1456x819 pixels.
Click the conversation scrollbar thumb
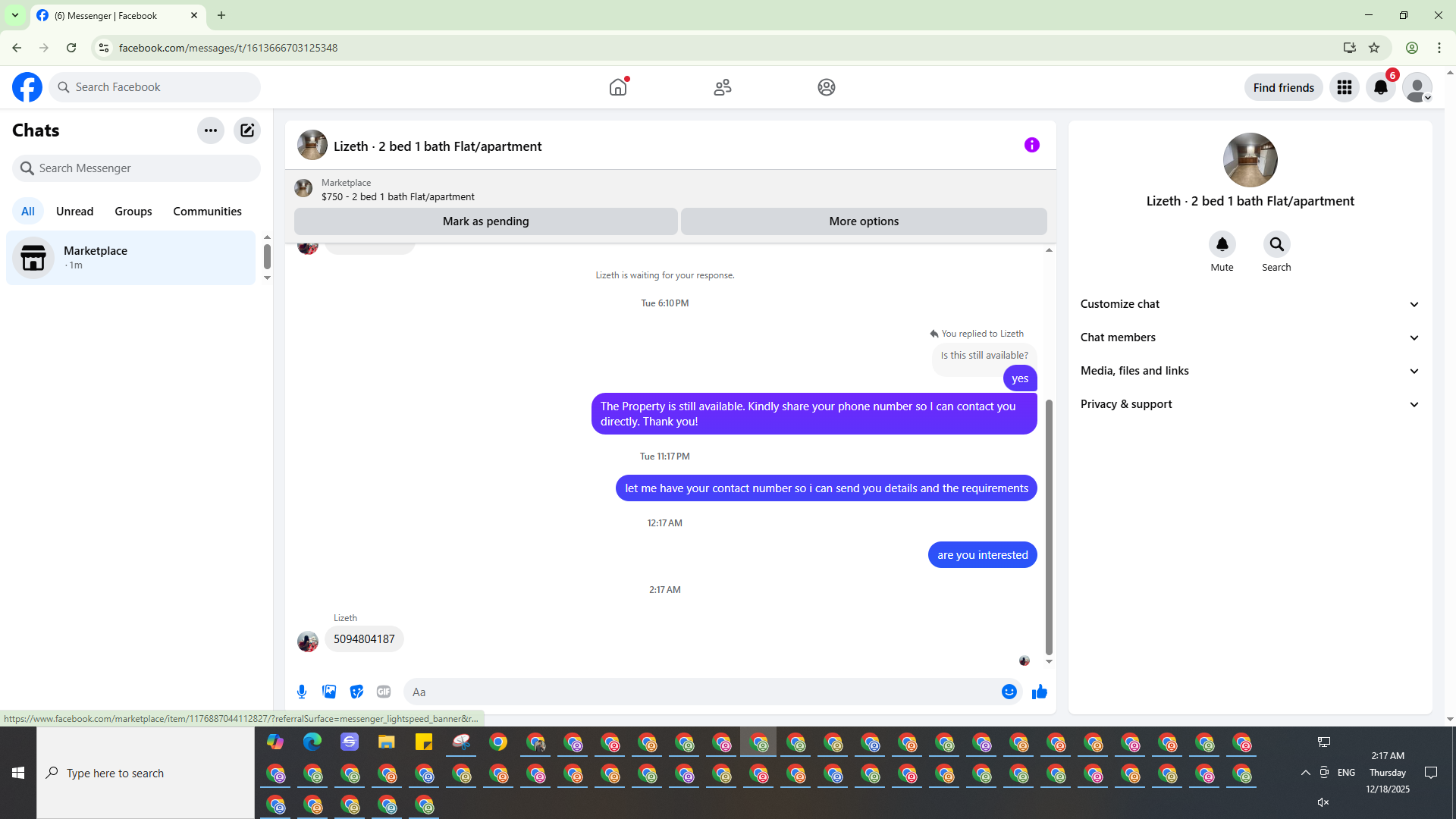pos(1049,526)
